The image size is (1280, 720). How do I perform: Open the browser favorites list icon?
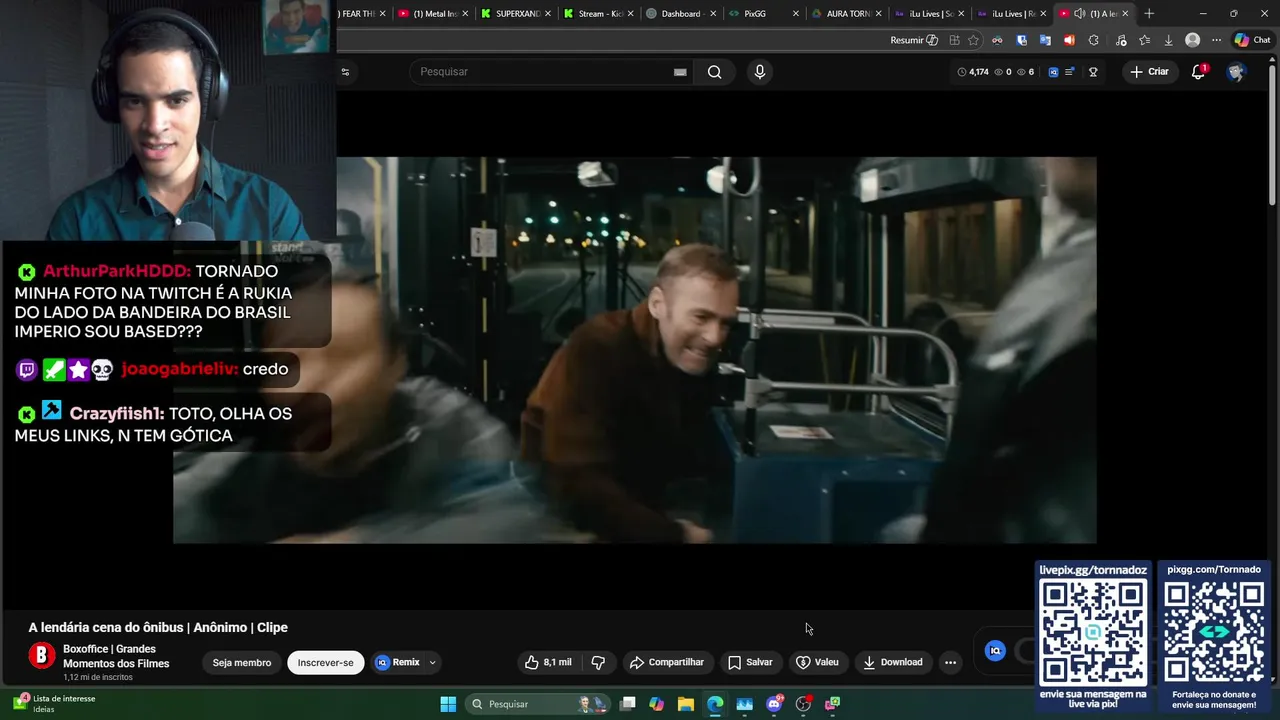pos(1144,40)
